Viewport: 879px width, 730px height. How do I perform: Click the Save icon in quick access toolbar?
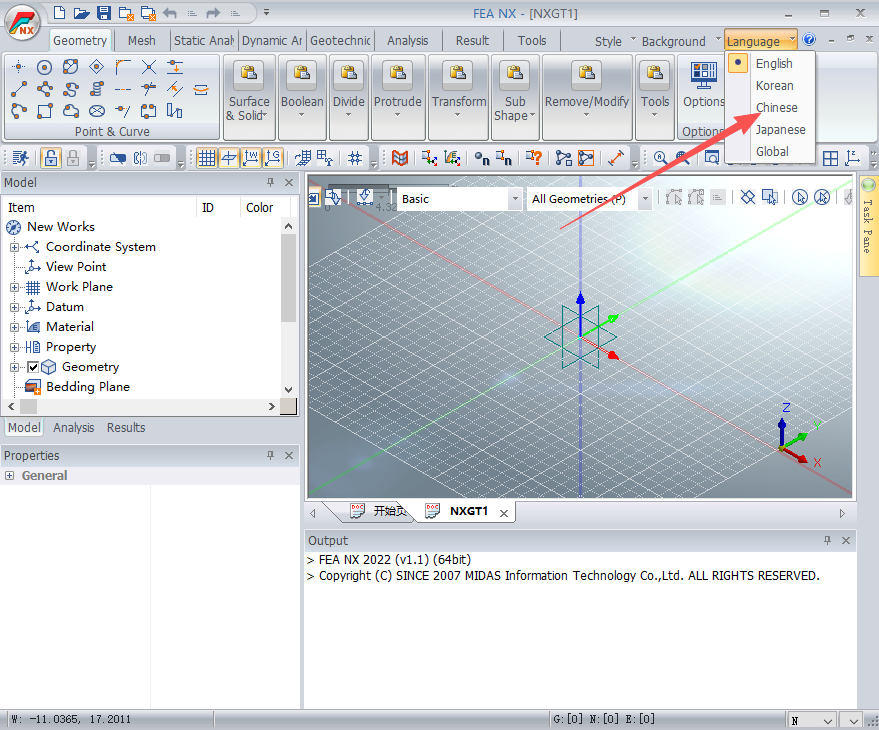point(104,13)
